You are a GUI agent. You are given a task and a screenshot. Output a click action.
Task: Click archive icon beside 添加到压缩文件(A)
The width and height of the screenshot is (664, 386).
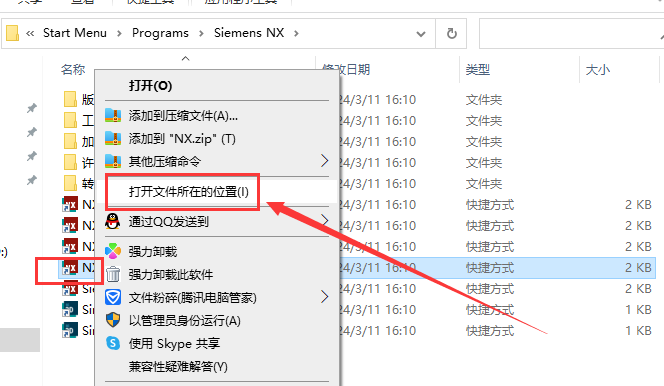[113, 115]
